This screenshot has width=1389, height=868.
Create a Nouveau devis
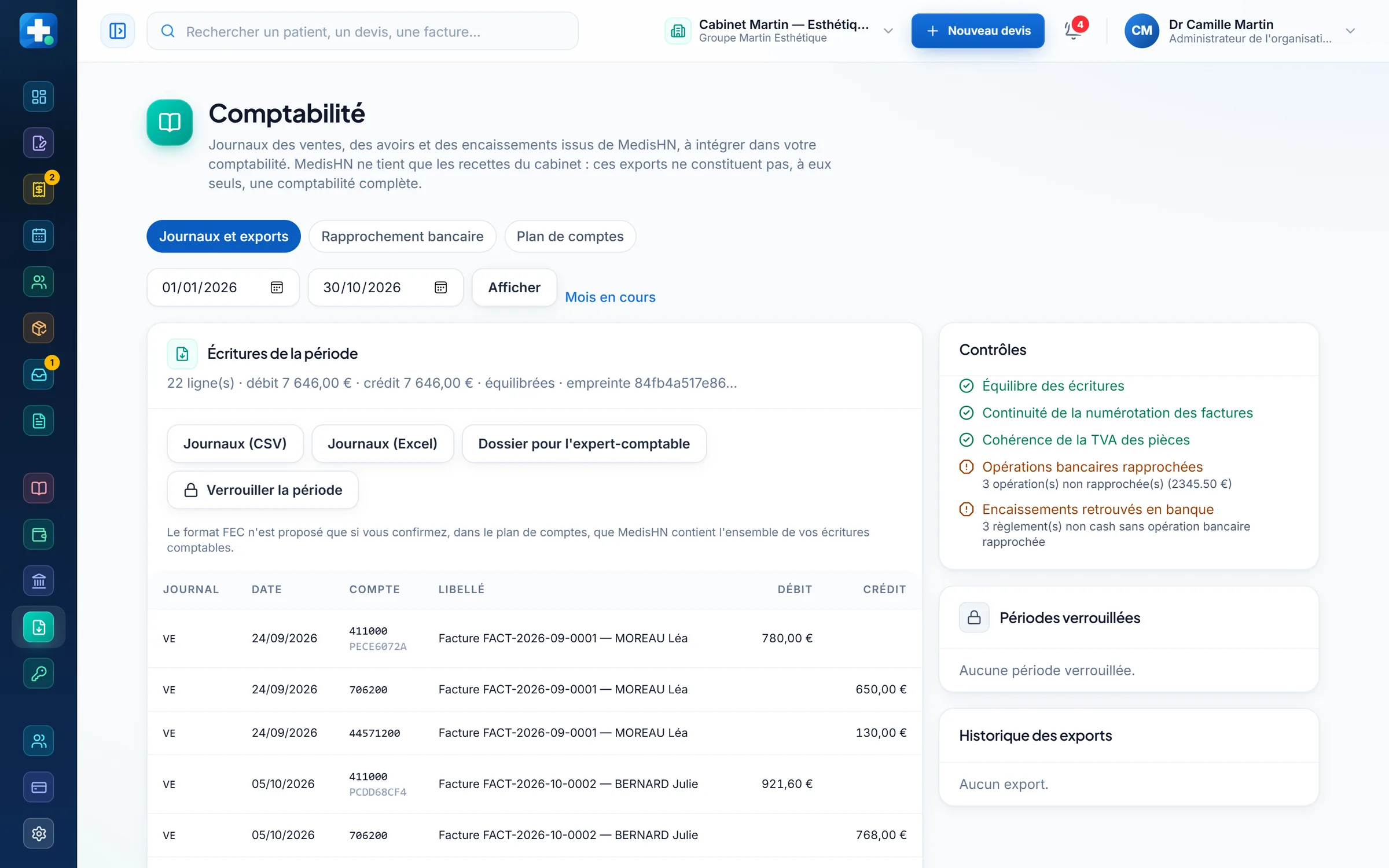coord(978,31)
